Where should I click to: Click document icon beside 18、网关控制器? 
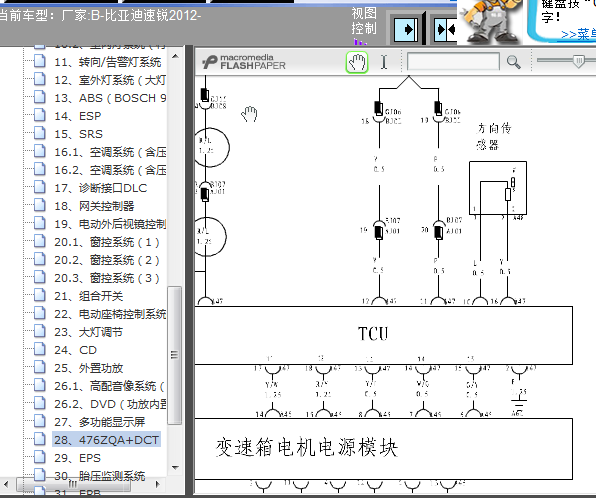pos(40,205)
